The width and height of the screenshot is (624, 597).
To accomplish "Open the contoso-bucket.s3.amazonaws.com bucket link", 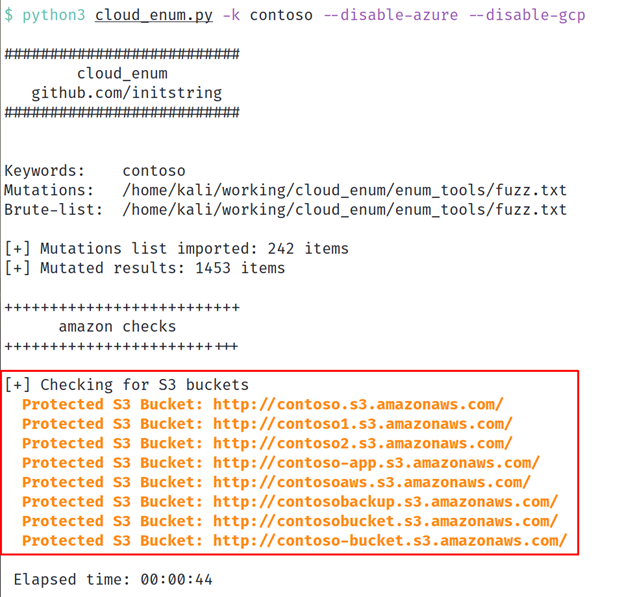I will click(390, 541).
